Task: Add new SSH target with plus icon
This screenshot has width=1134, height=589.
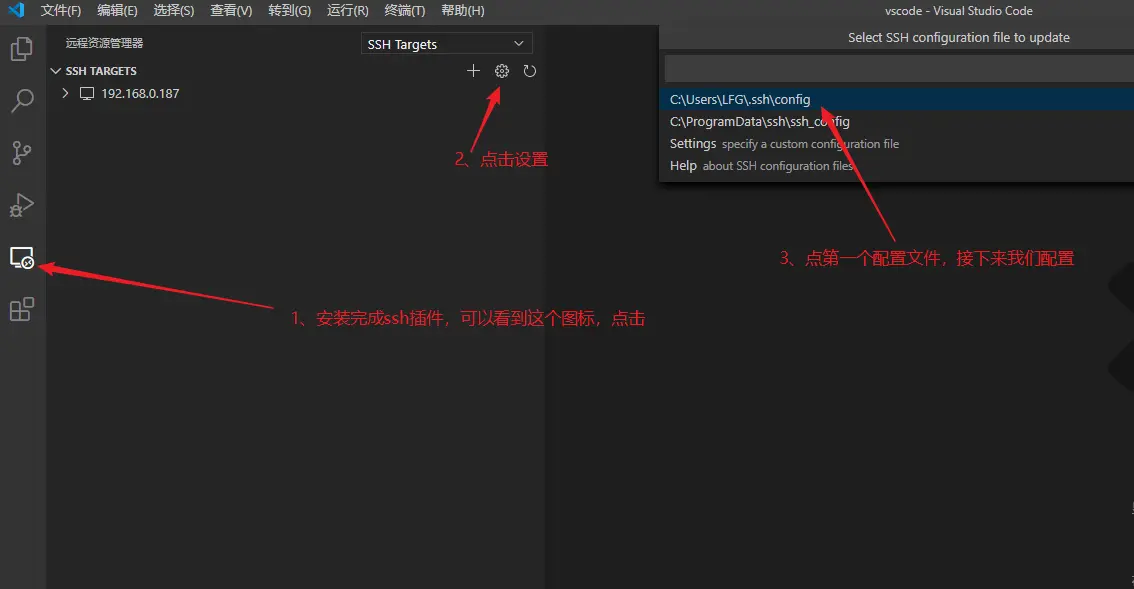Action: click(473, 71)
